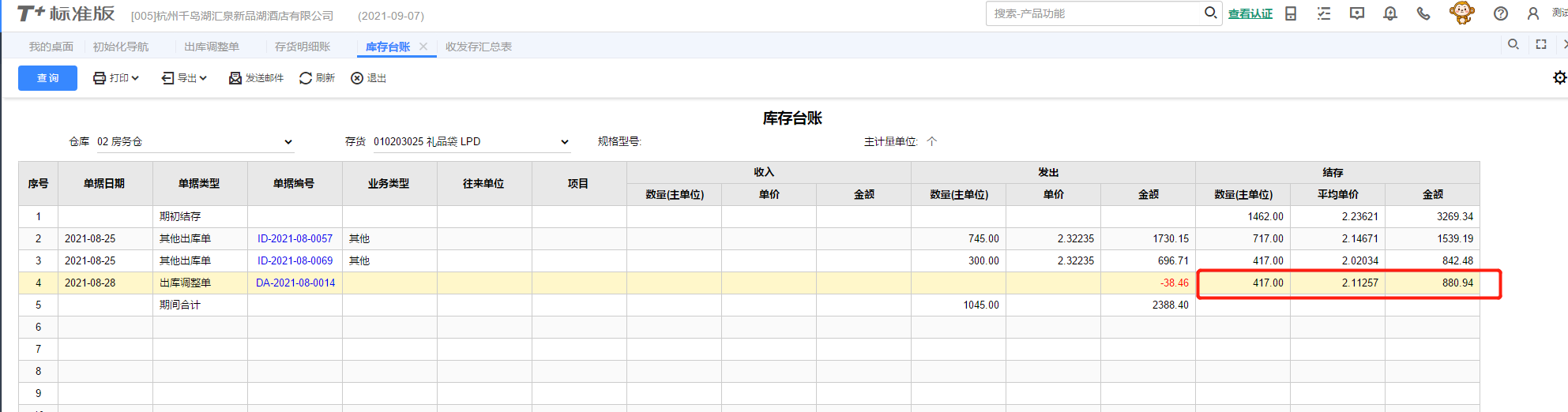The height and width of the screenshot is (412, 1568).
Task: Switch to the 存货明细账 tab
Action: click(303, 47)
